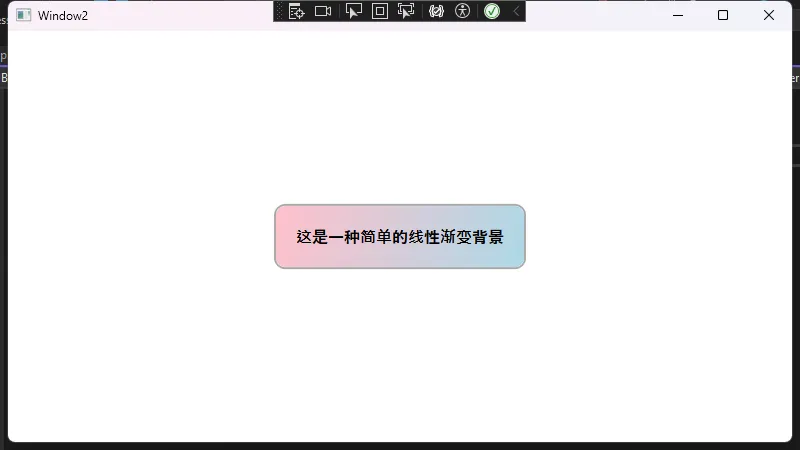Click the blue right end of gradient button

514,237
